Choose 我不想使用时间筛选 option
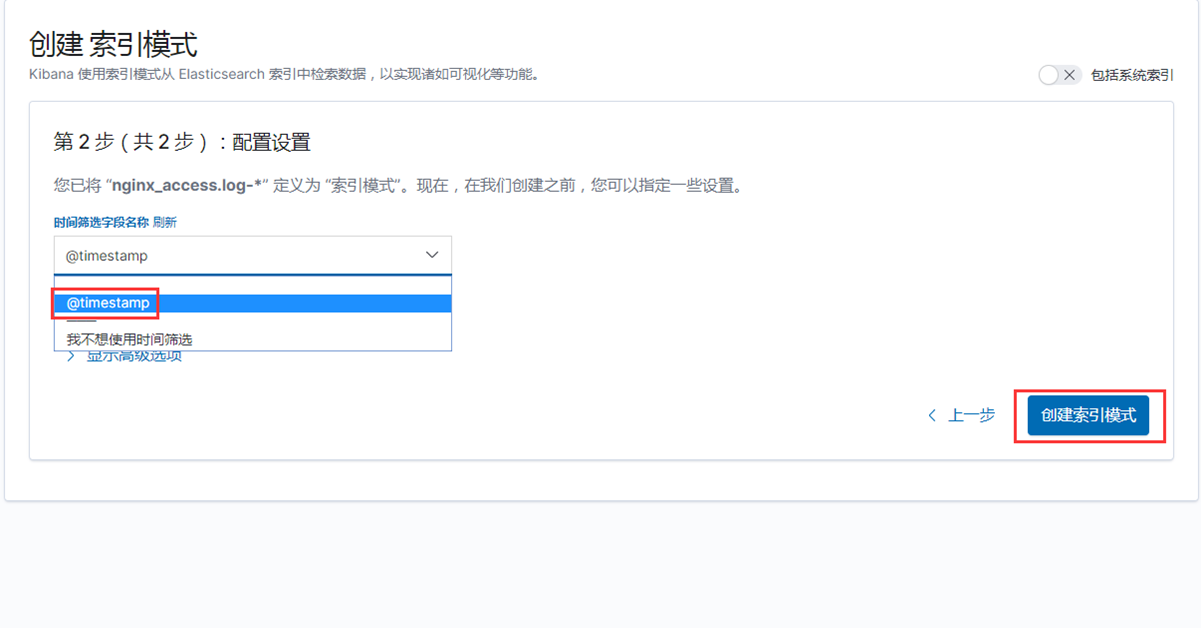 (253, 339)
